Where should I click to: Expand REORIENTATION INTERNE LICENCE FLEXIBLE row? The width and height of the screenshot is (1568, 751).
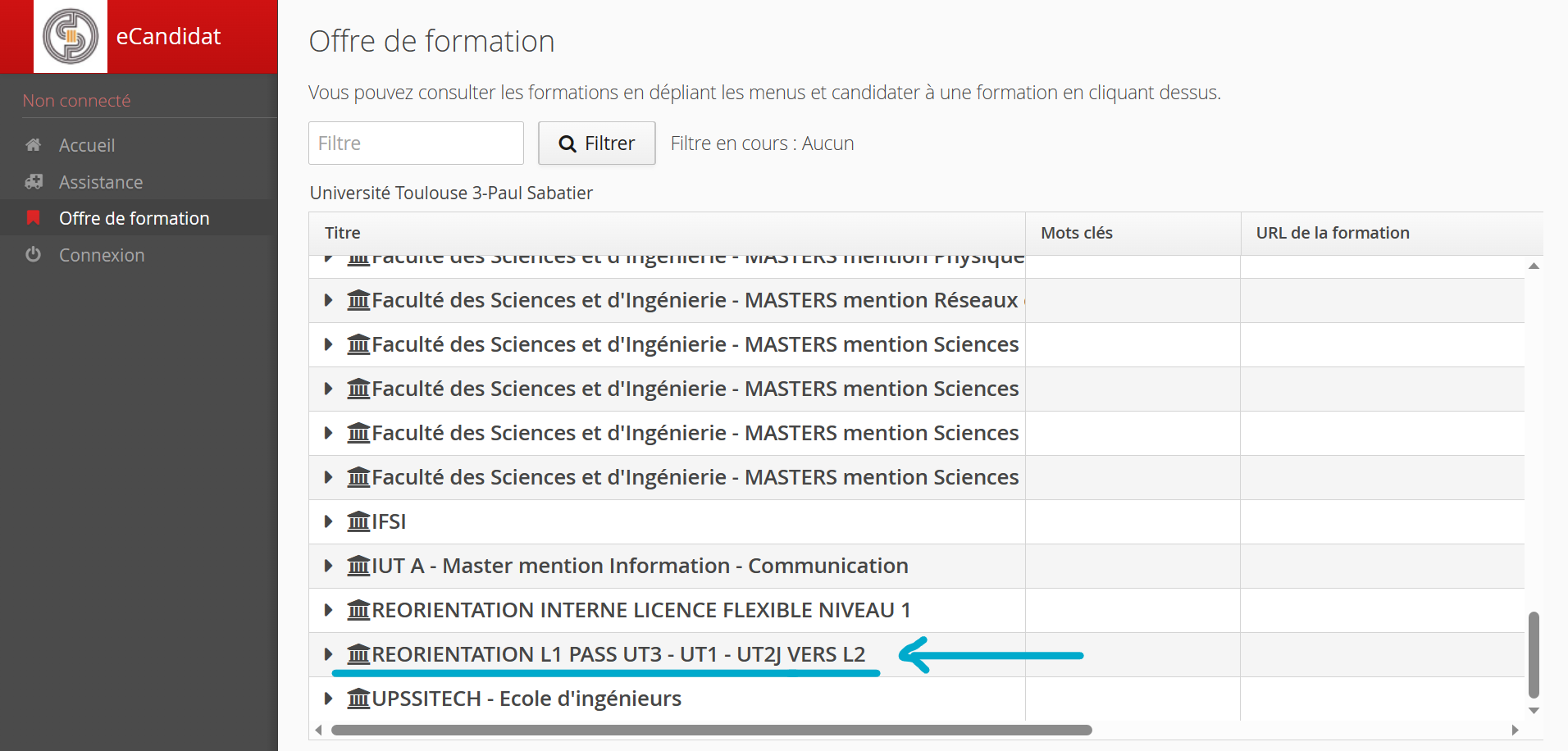(328, 610)
